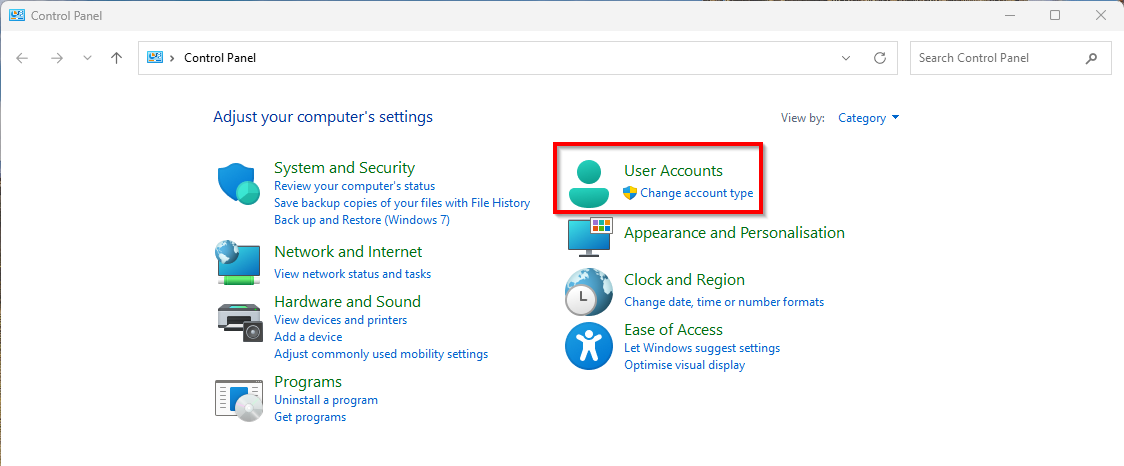Image resolution: width=1124 pixels, height=466 pixels.
Task: Open the View by Category dropdown
Action: (x=869, y=118)
